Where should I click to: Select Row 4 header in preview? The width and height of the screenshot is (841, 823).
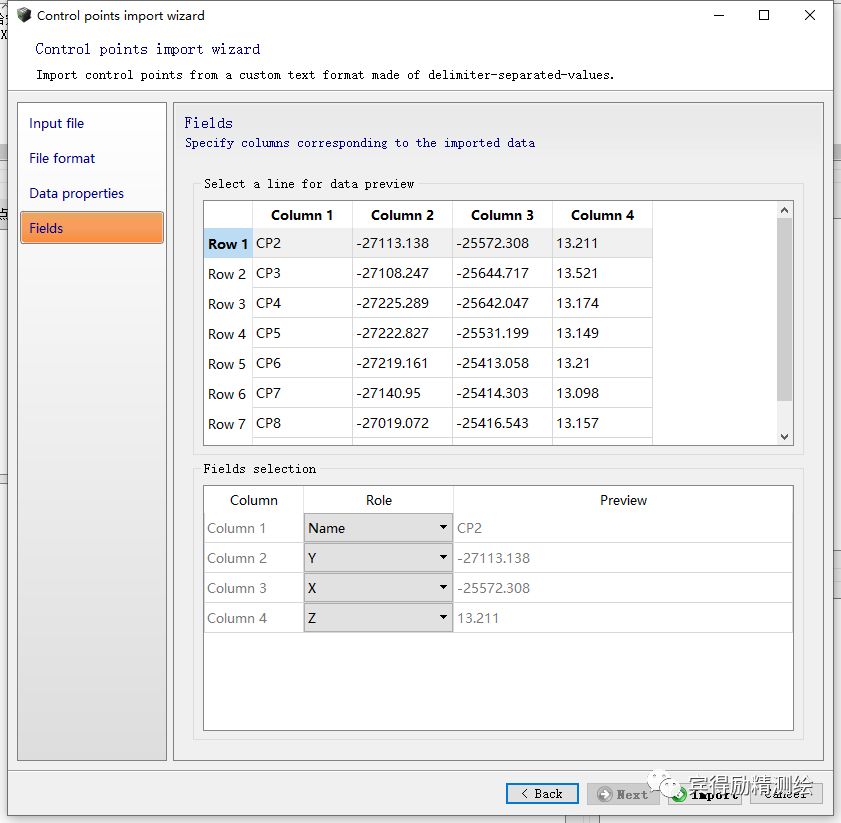(x=228, y=334)
